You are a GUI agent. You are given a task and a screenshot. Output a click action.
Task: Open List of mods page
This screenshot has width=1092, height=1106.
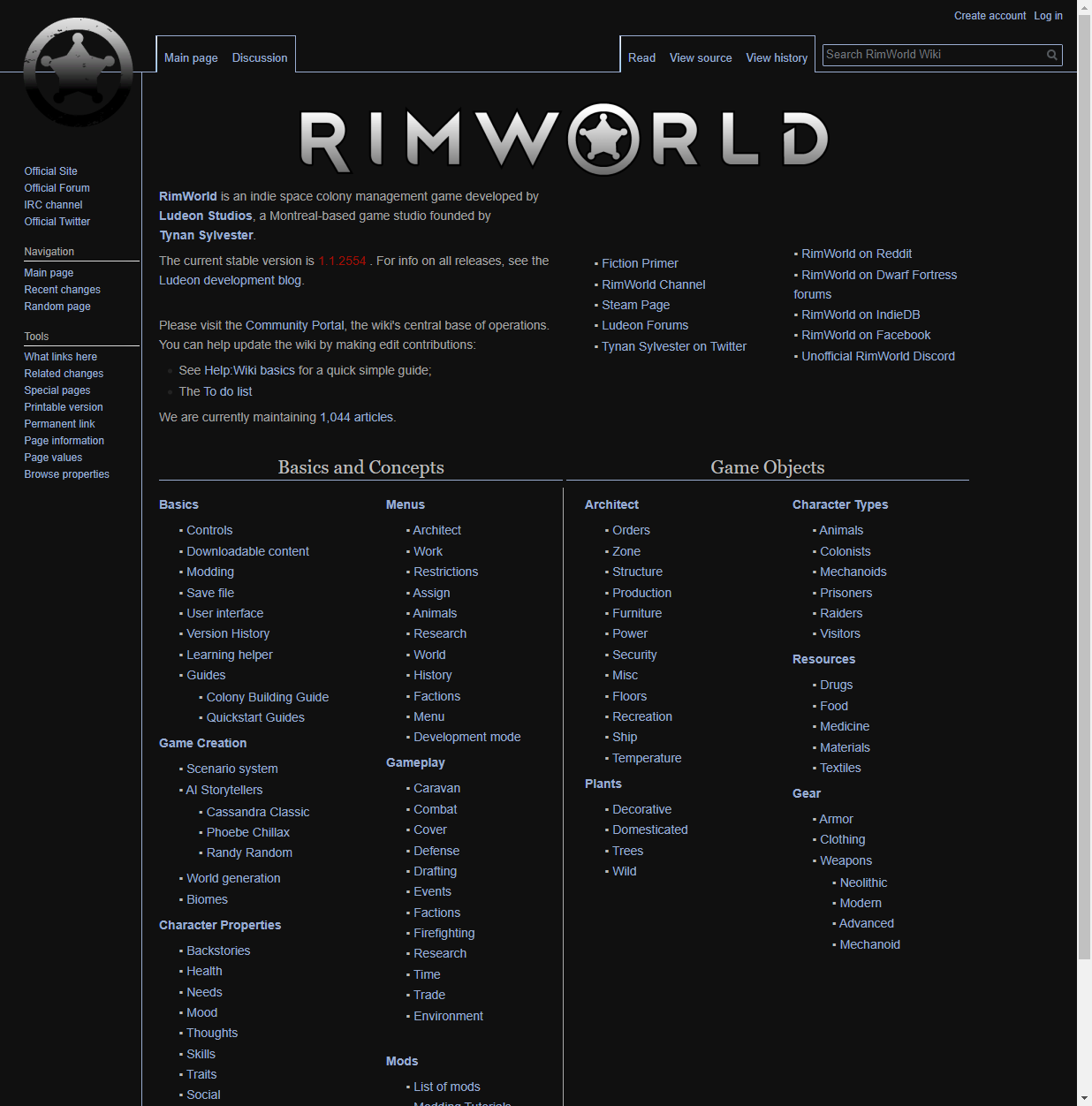click(x=446, y=1087)
